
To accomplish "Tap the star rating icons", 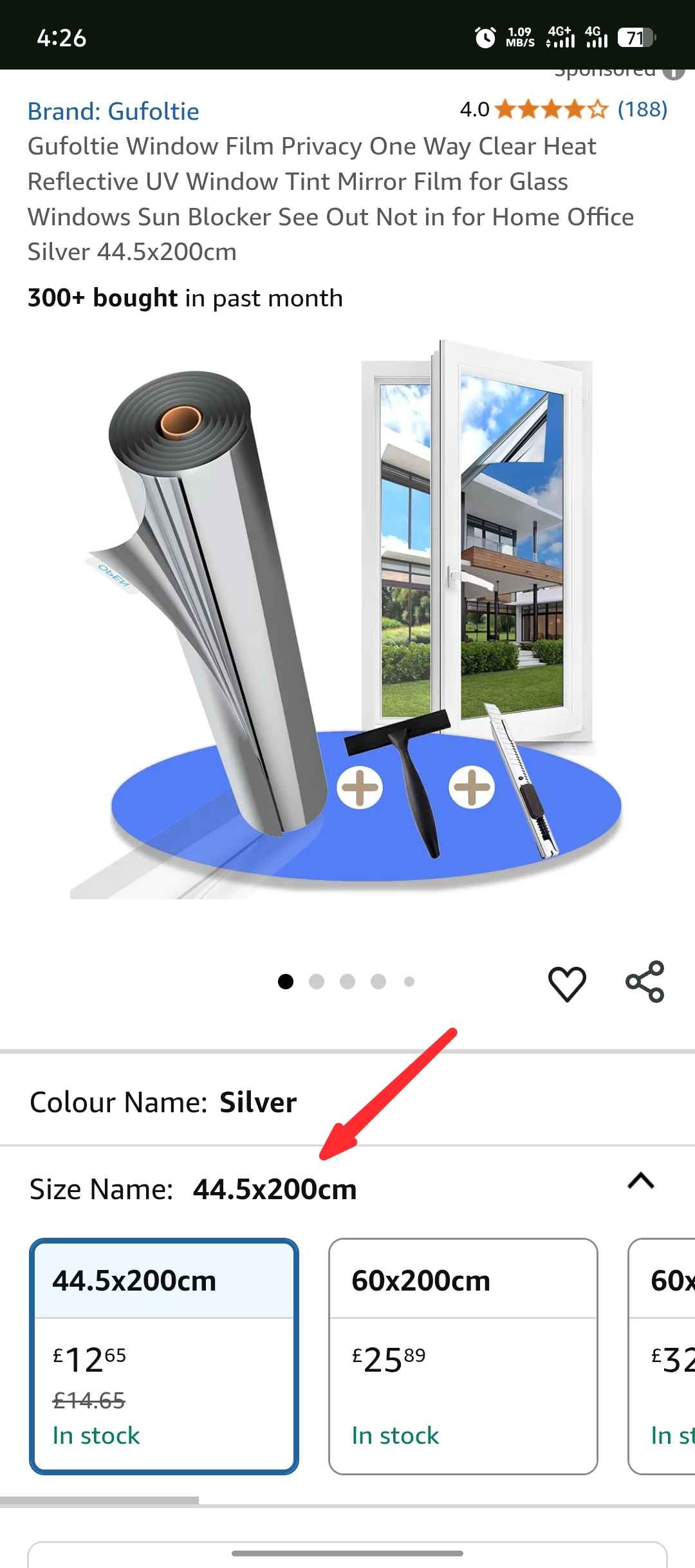I will pyautogui.click(x=551, y=109).
